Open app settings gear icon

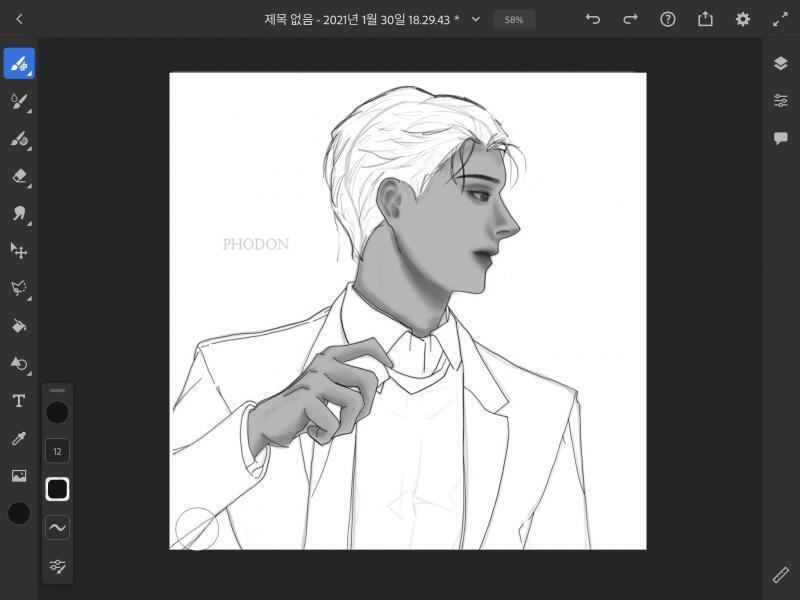click(743, 19)
